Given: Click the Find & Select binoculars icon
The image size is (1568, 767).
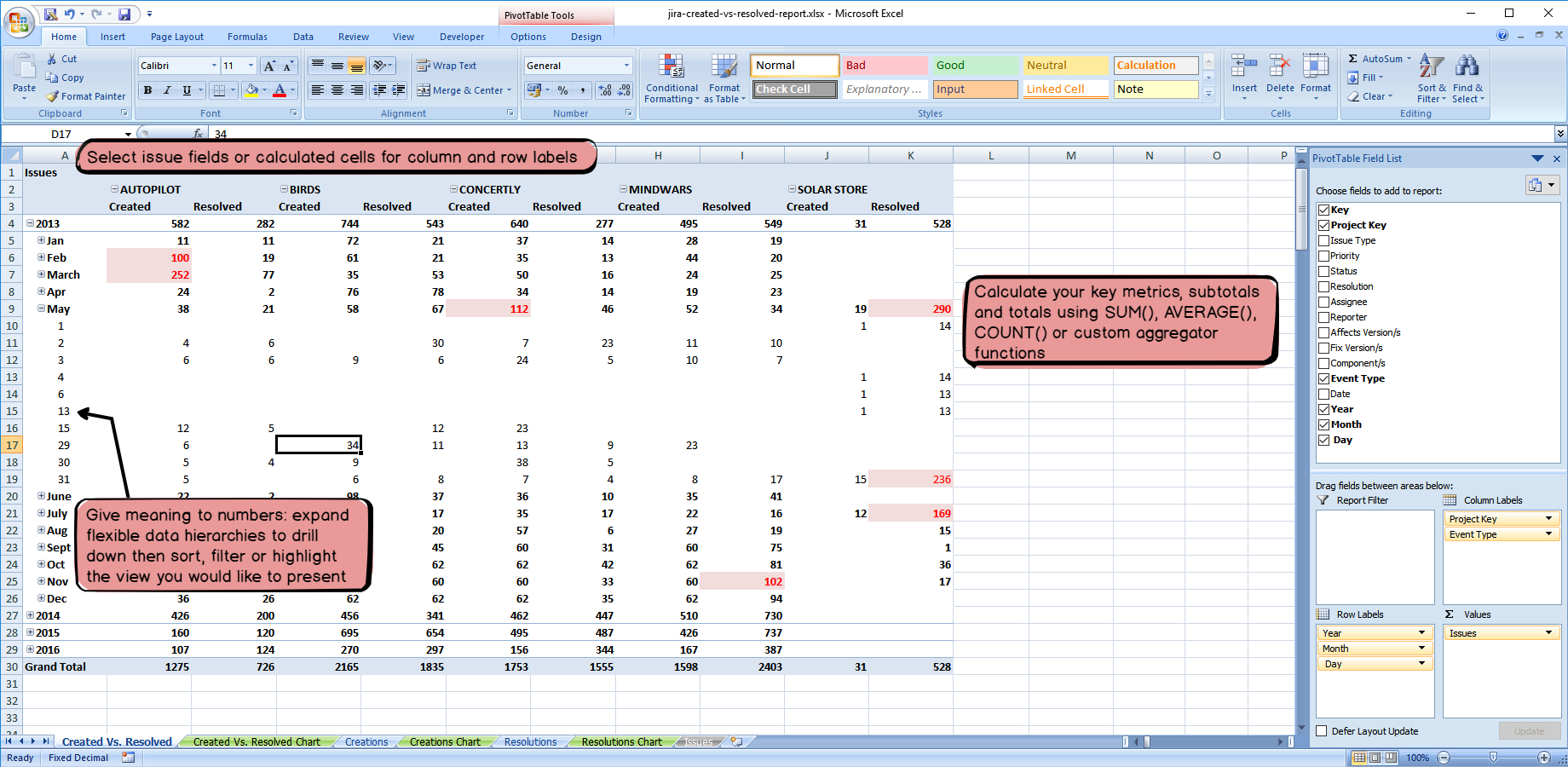Looking at the screenshot, I should pos(1467,66).
